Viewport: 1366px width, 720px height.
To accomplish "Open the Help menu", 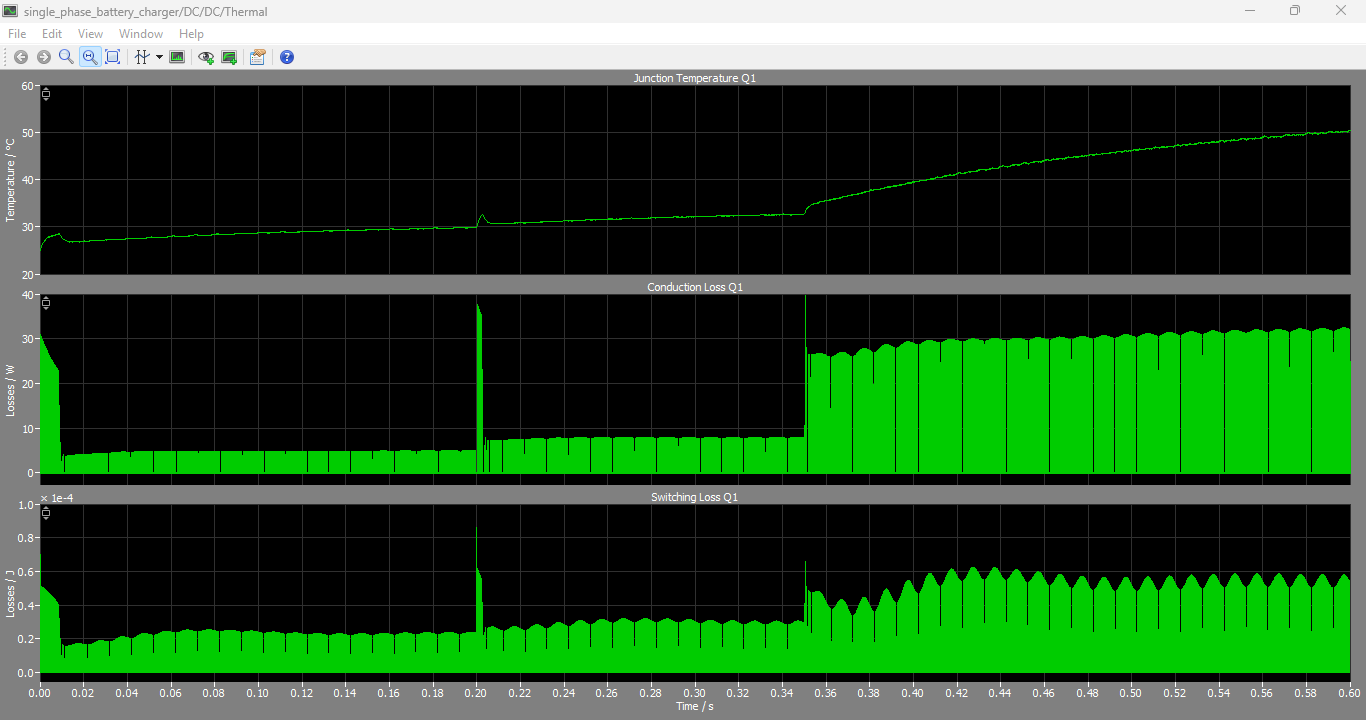I will 191,34.
